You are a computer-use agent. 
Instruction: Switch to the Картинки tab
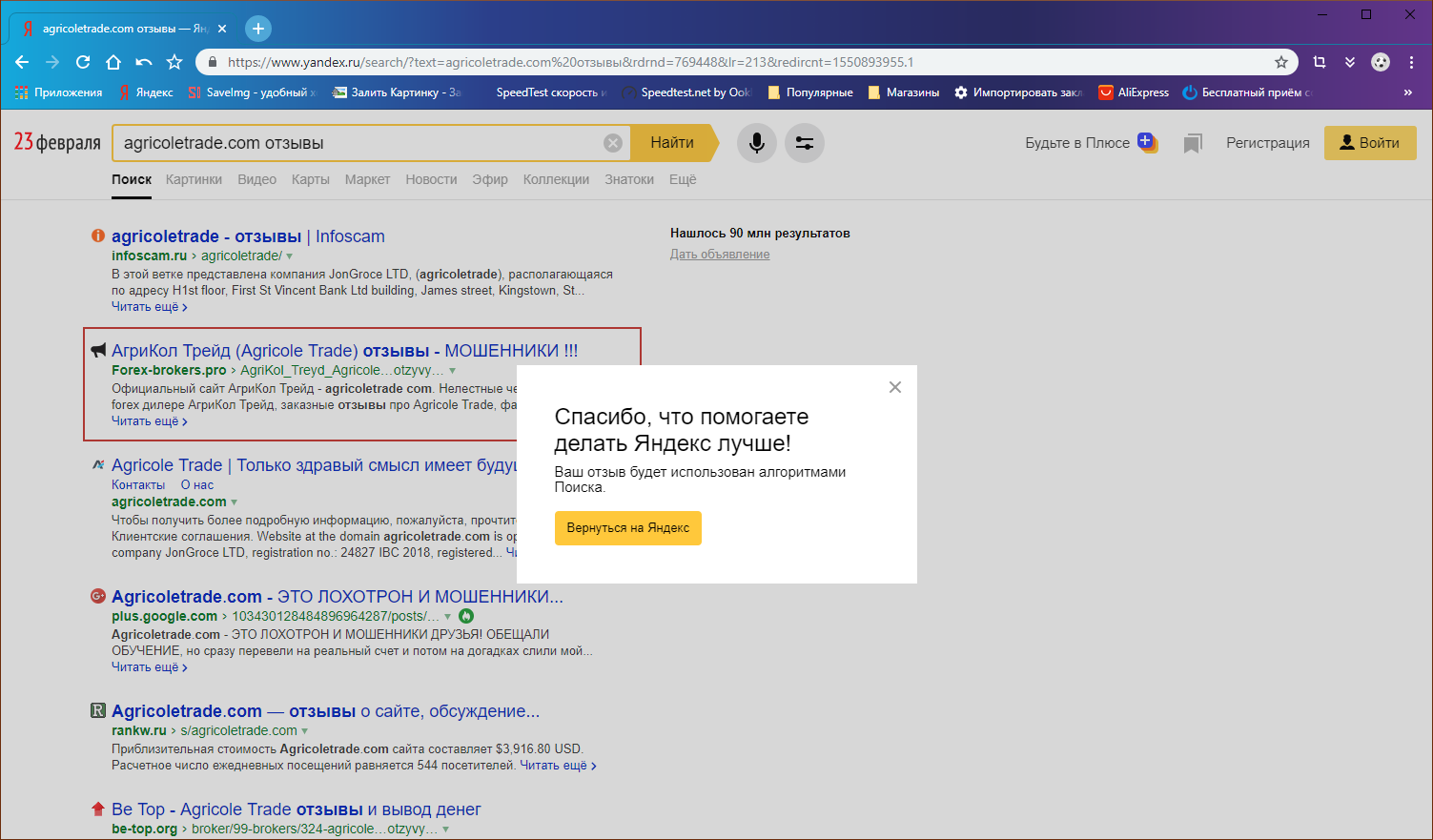[x=194, y=179]
